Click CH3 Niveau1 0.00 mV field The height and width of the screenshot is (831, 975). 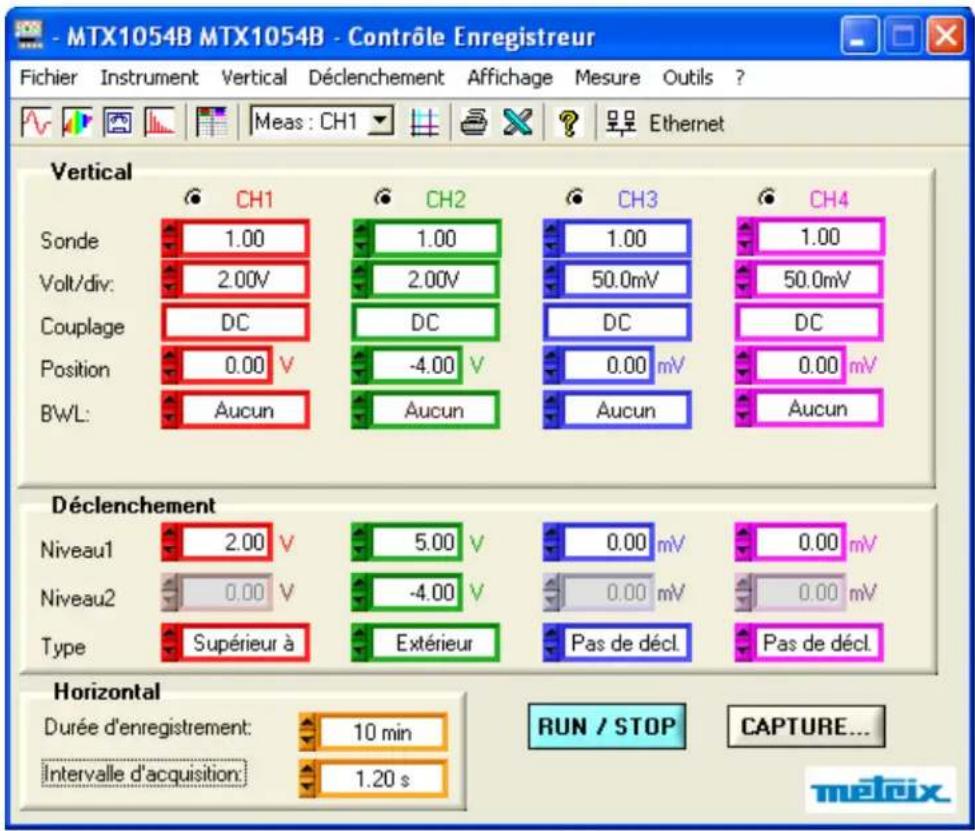click(x=608, y=543)
